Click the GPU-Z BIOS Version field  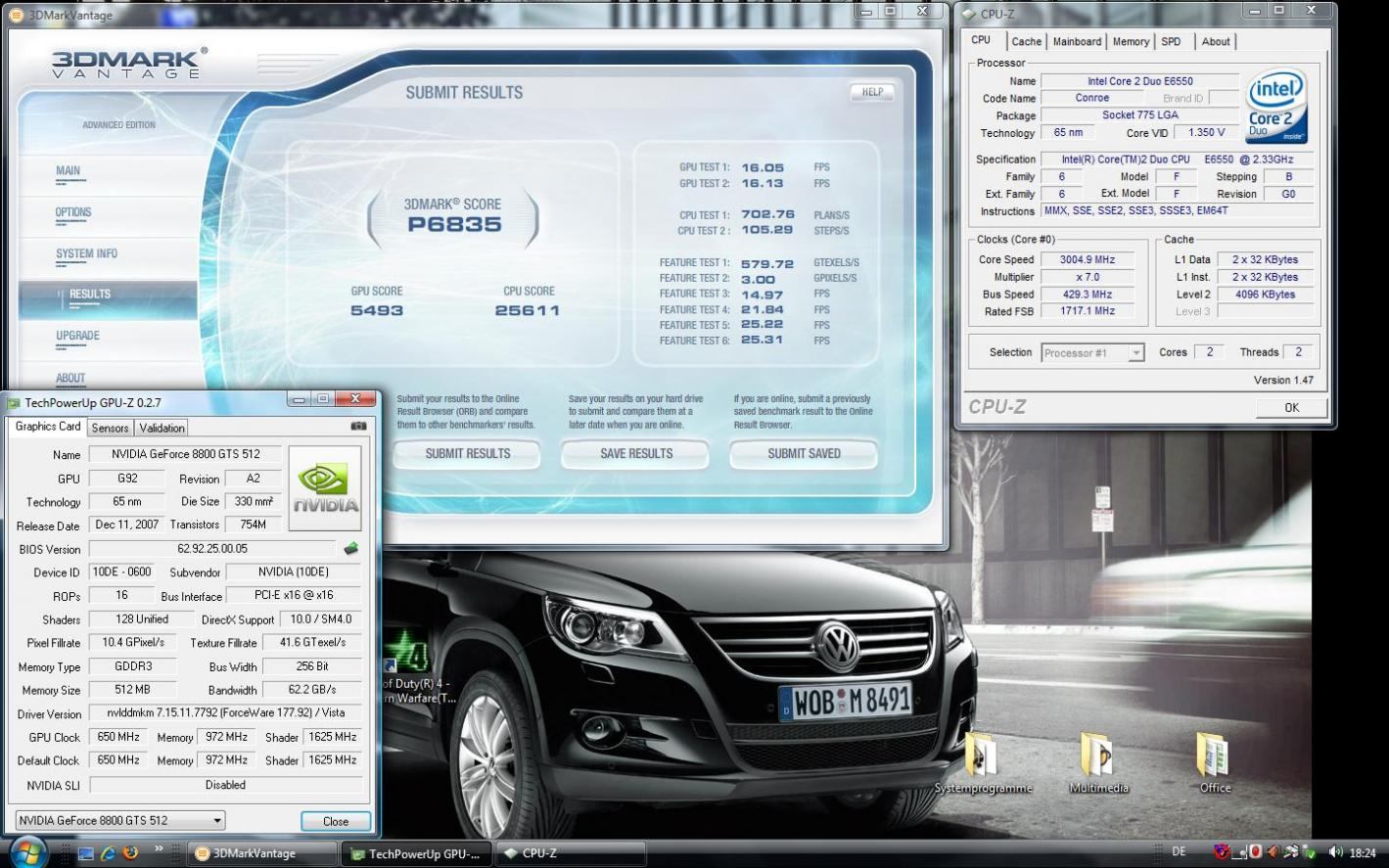click(x=212, y=549)
